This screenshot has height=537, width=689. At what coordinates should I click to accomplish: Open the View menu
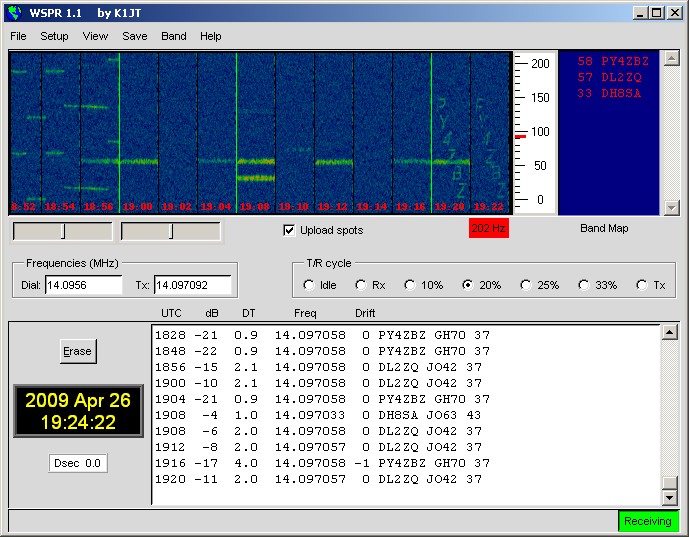point(95,36)
